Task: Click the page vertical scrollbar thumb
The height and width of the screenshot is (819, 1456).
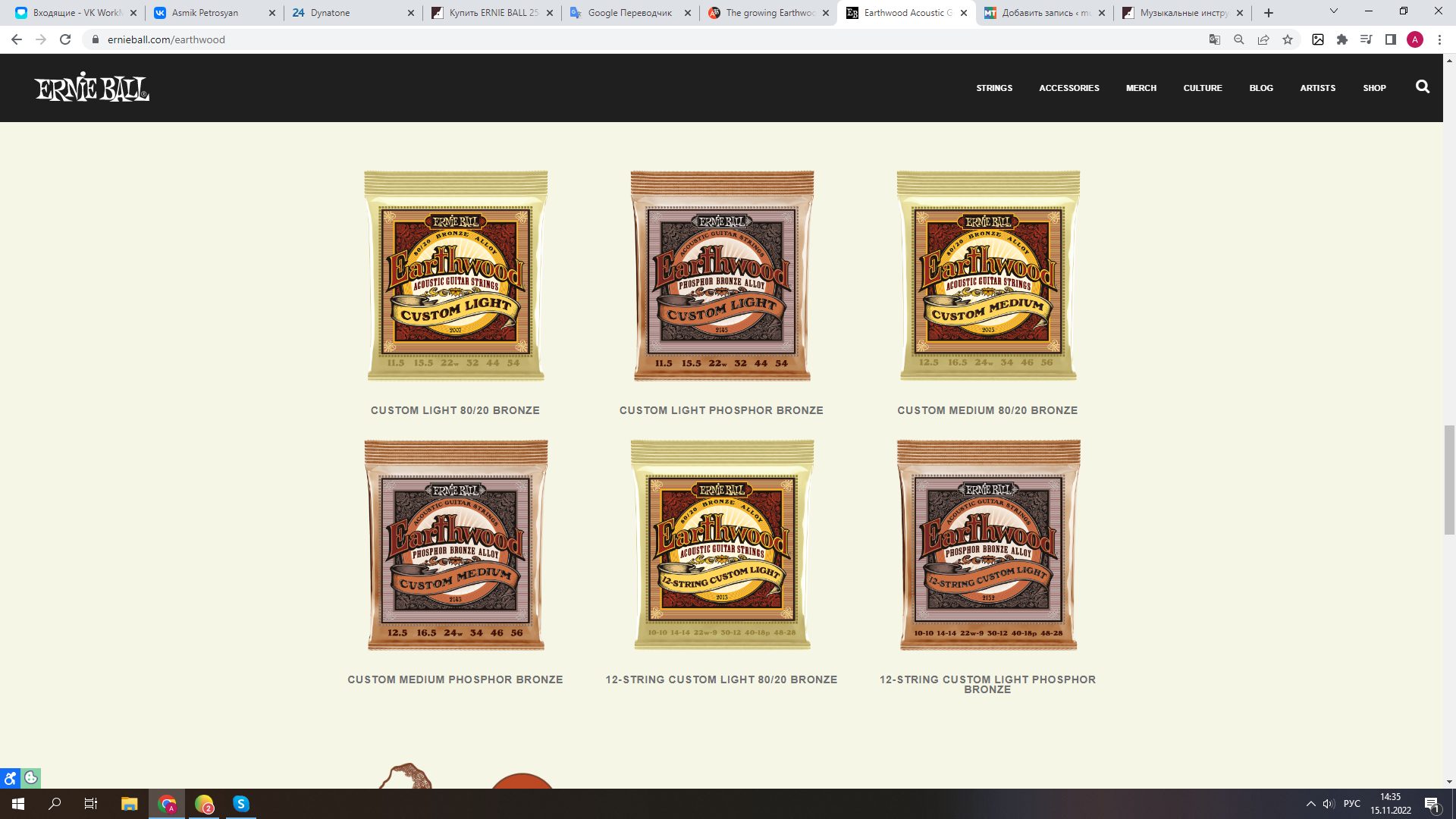Action: pyautogui.click(x=1449, y=480)
